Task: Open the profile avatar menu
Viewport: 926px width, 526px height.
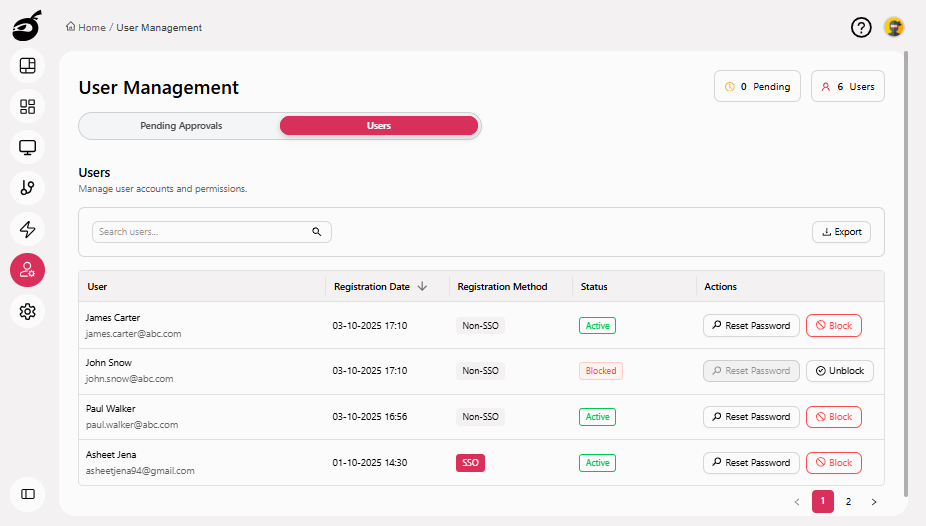Action: tap(894, 27)
